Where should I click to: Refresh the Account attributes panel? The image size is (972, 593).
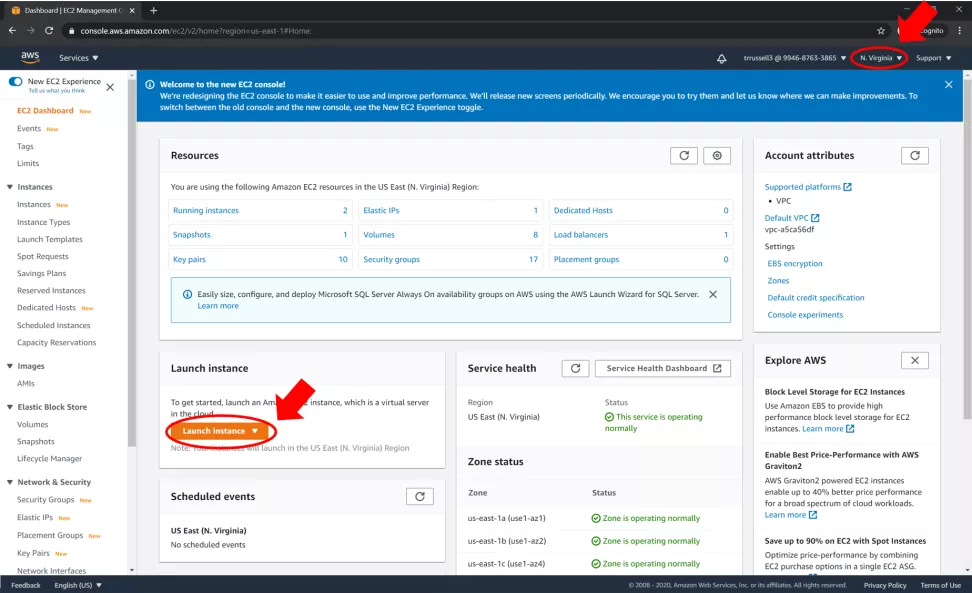[x=914, y=156]
